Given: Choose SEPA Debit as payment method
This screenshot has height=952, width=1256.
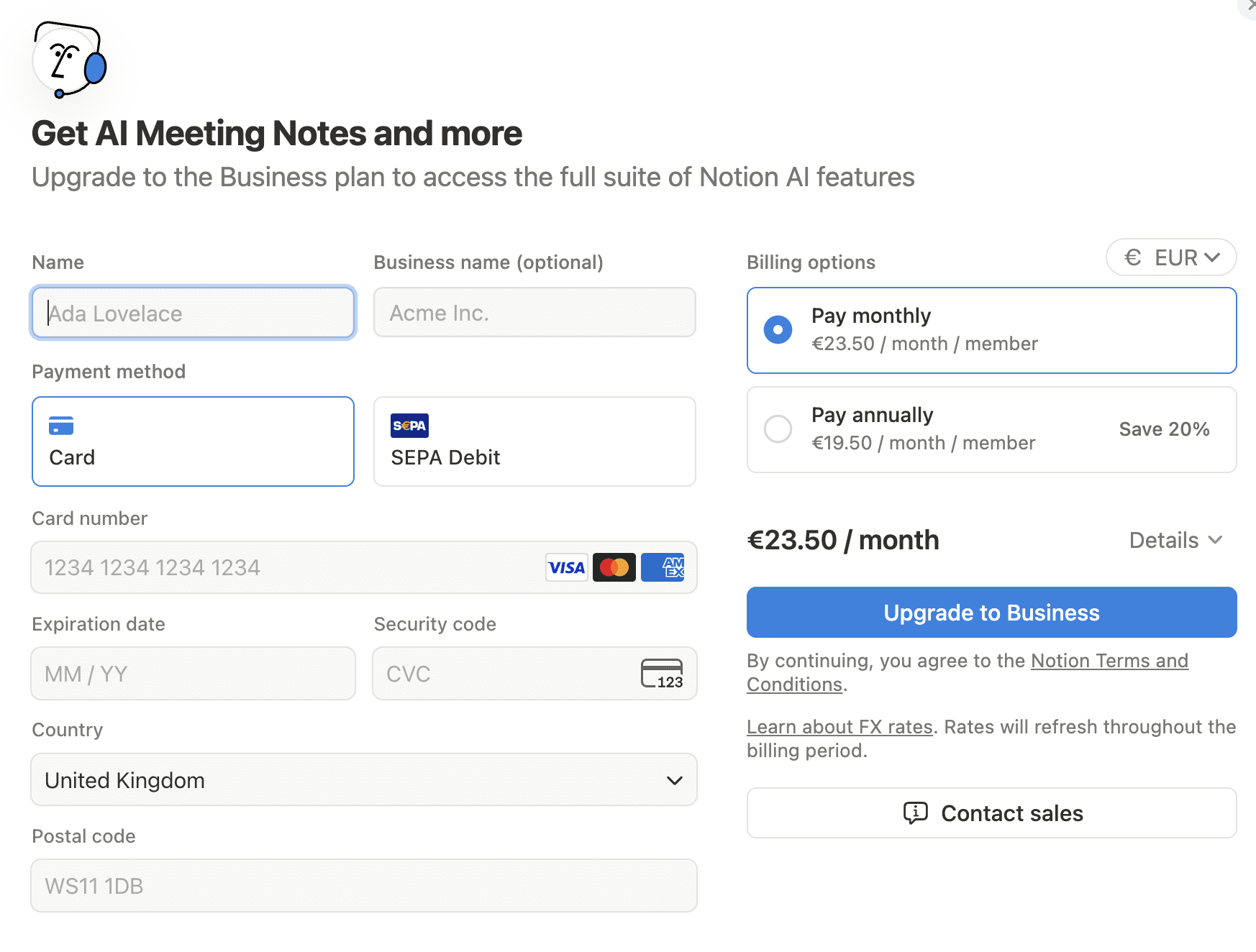Looking at the screenshot, I should [x=534, y=441].
